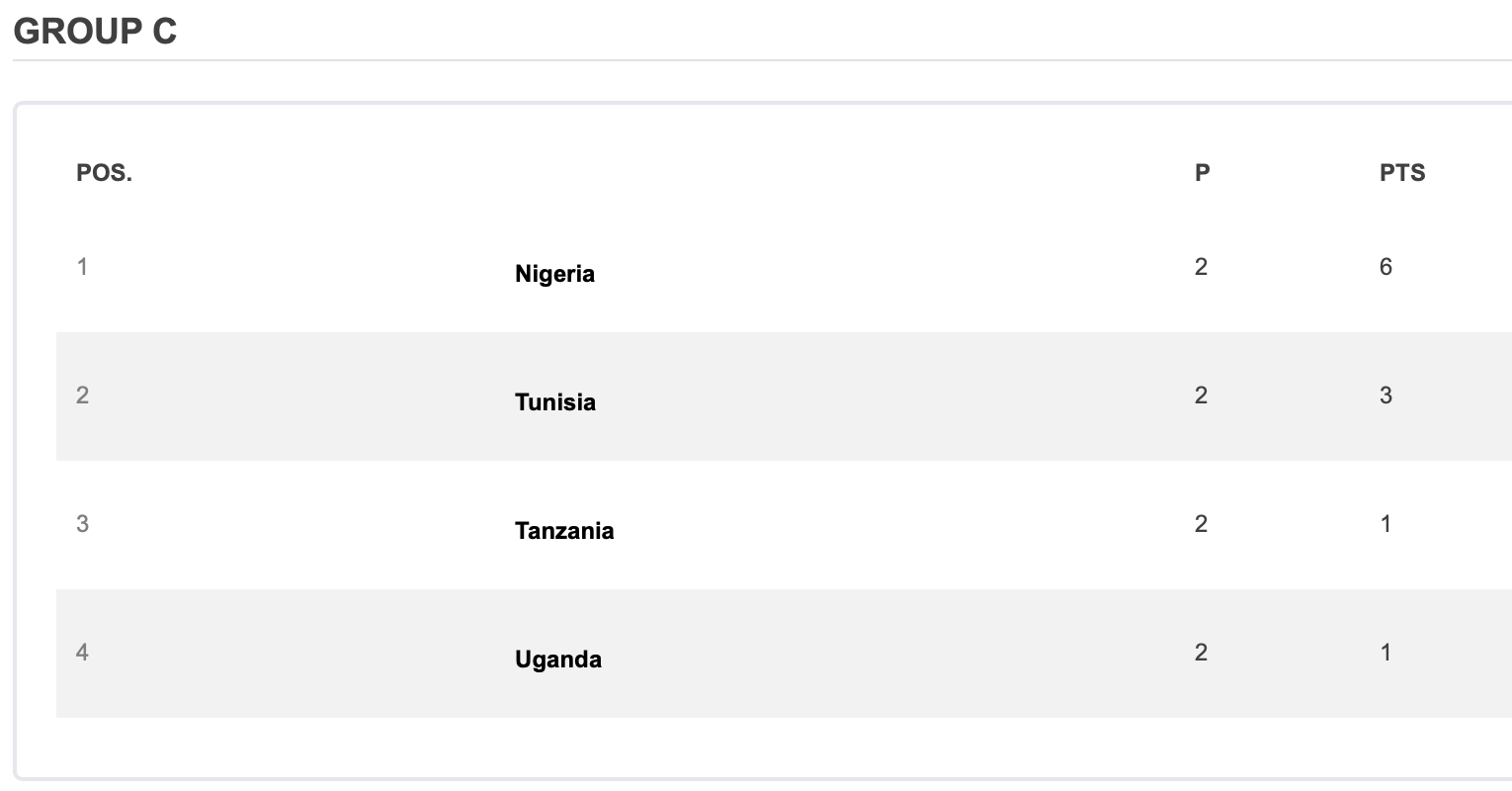Click Uganda's points value

pyautogui.click(x=1386, y=653)
